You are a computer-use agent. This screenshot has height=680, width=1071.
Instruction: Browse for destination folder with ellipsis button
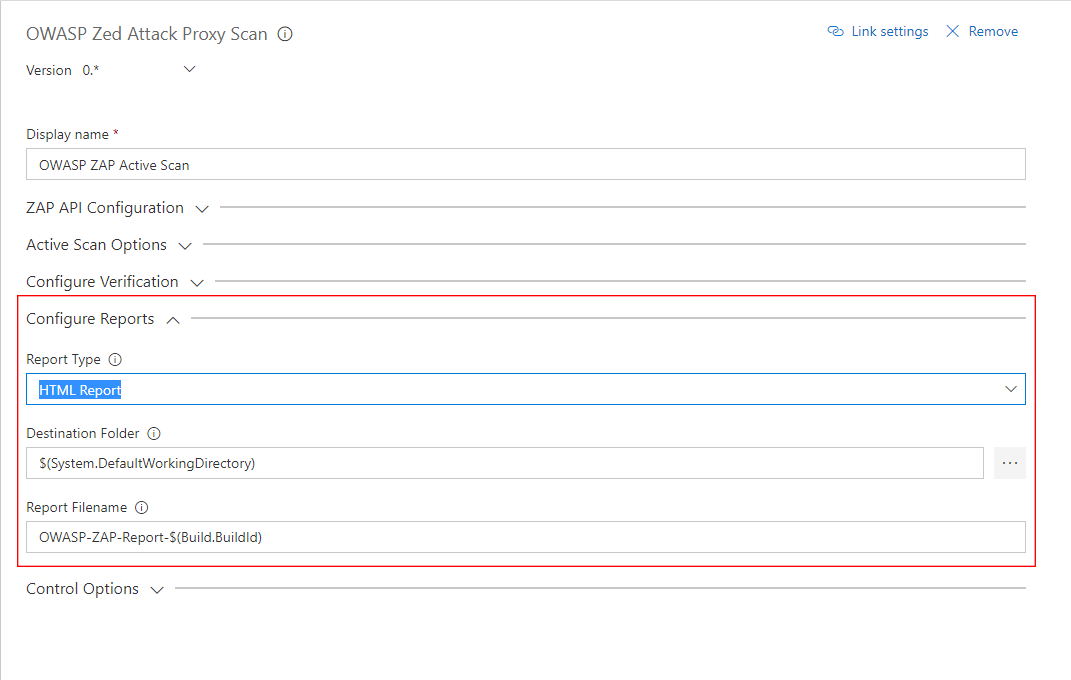pos(1010,463)
